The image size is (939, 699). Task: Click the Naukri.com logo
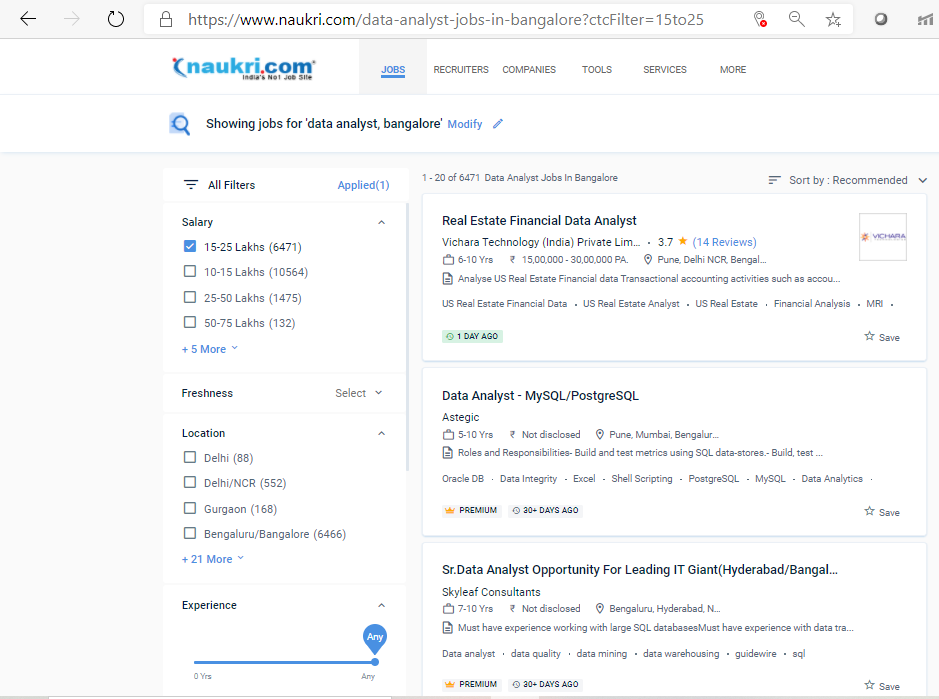[x=244, y=68]
